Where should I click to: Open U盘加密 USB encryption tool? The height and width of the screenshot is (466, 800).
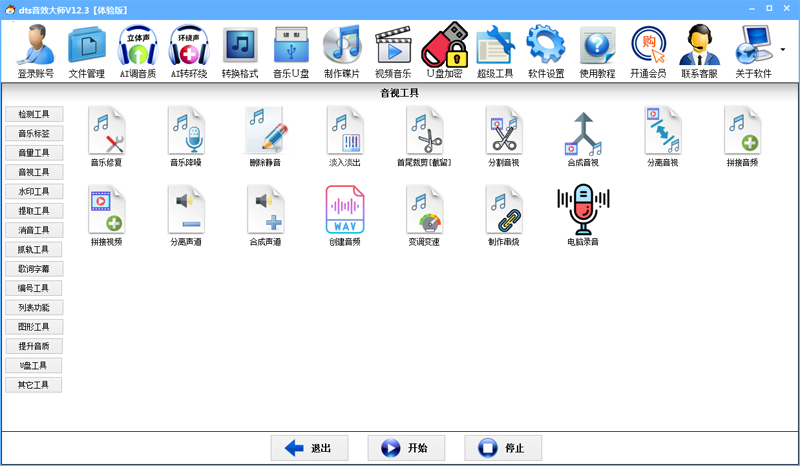point(444,52)
